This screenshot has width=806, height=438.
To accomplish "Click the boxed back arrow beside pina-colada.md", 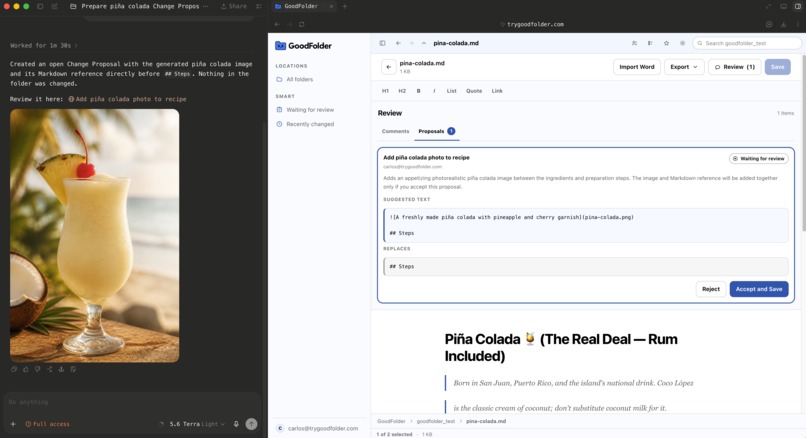I will click(x=389, y=67).
